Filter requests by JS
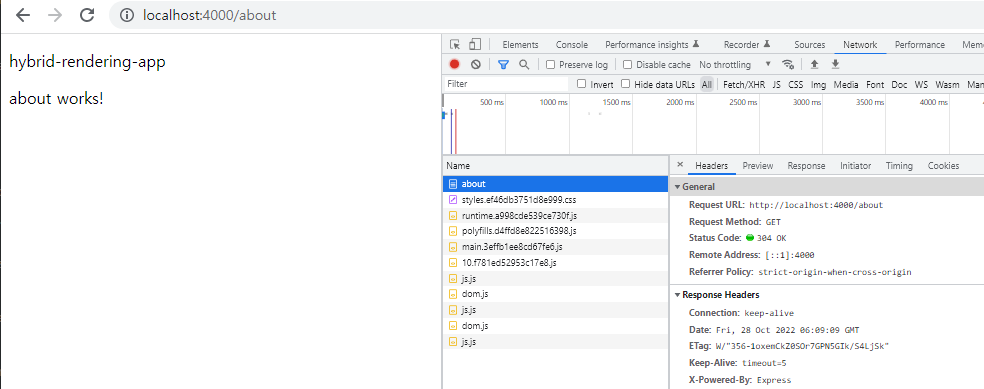The image size is (984, 389). [776, 84]
